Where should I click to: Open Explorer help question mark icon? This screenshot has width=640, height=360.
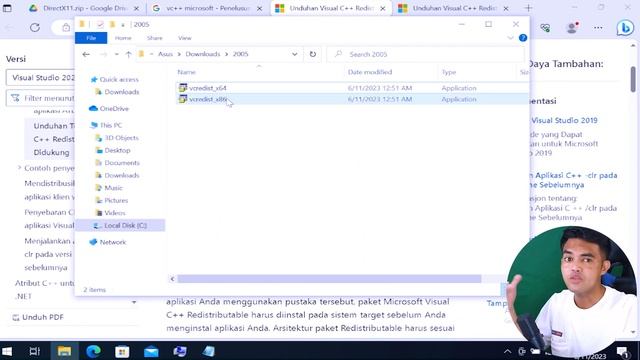(523, 38)
